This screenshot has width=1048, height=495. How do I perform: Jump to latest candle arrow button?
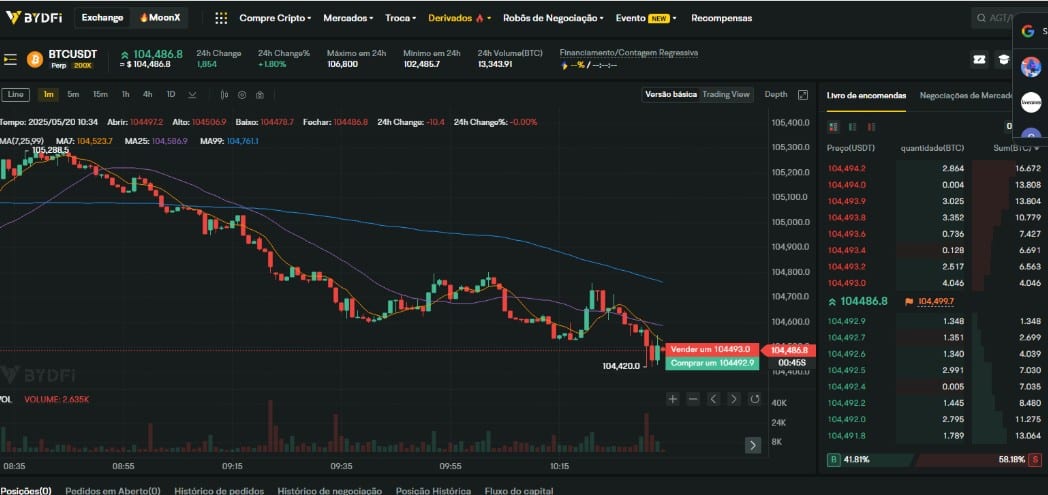[753, 445]
